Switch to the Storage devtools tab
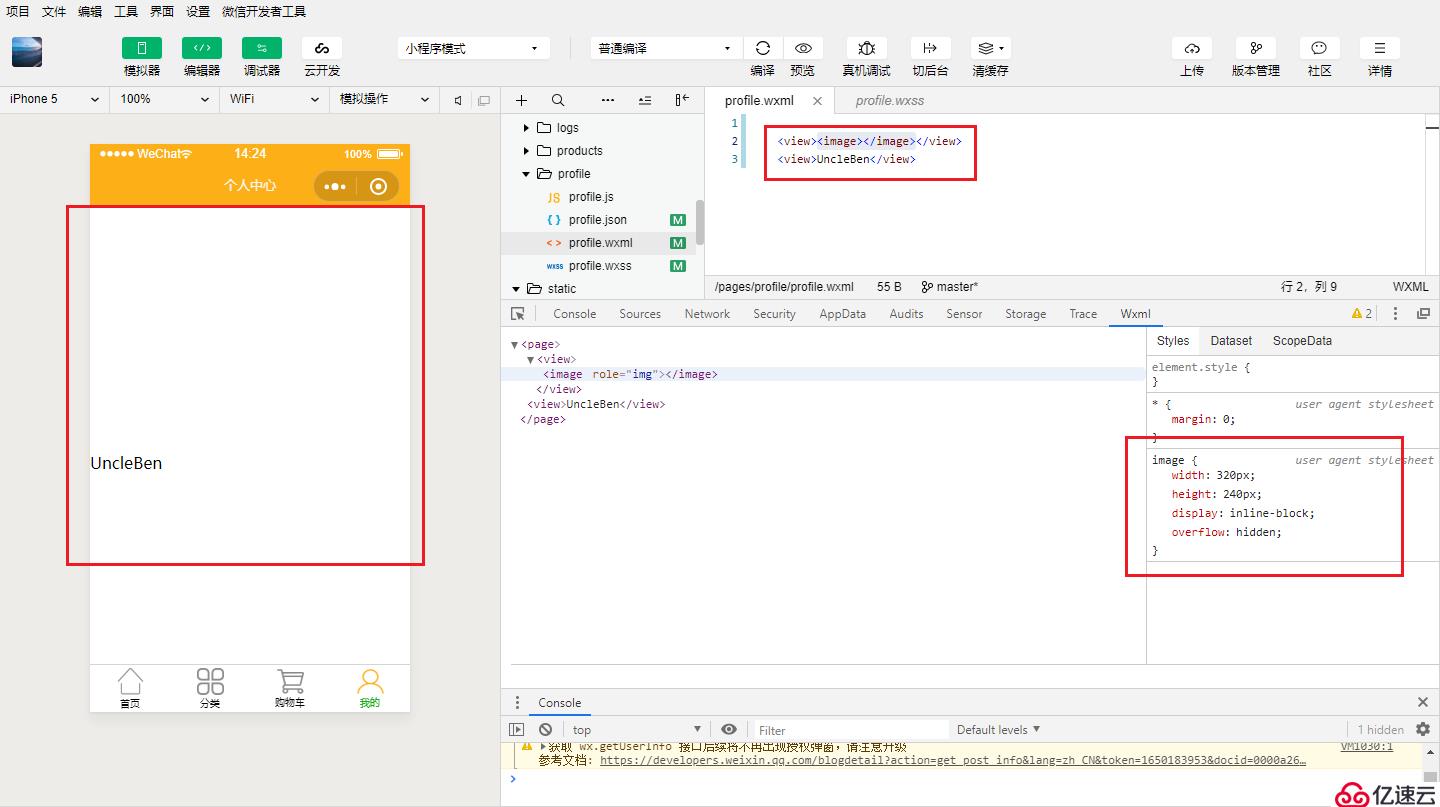Viewport: 1440px width, 807px height. (x=1025, y=314)
